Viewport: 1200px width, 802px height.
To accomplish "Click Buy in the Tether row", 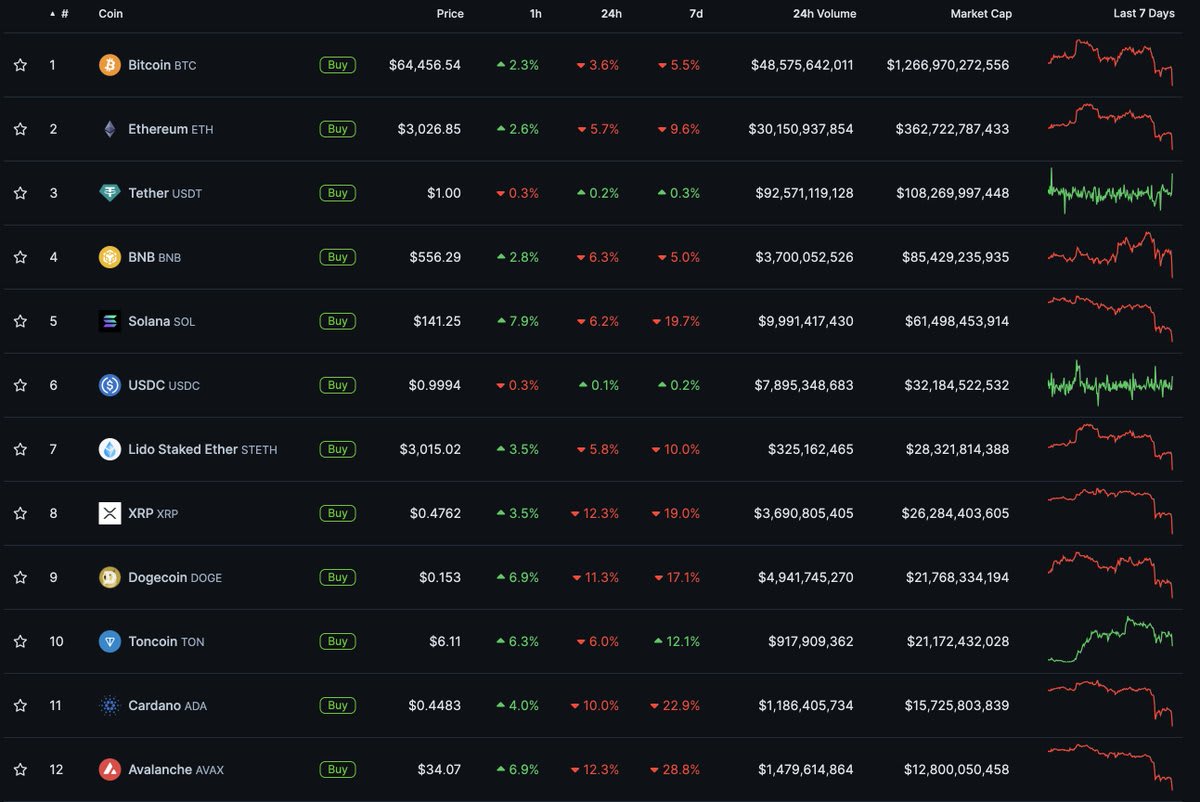I will [x=338, y=193].
